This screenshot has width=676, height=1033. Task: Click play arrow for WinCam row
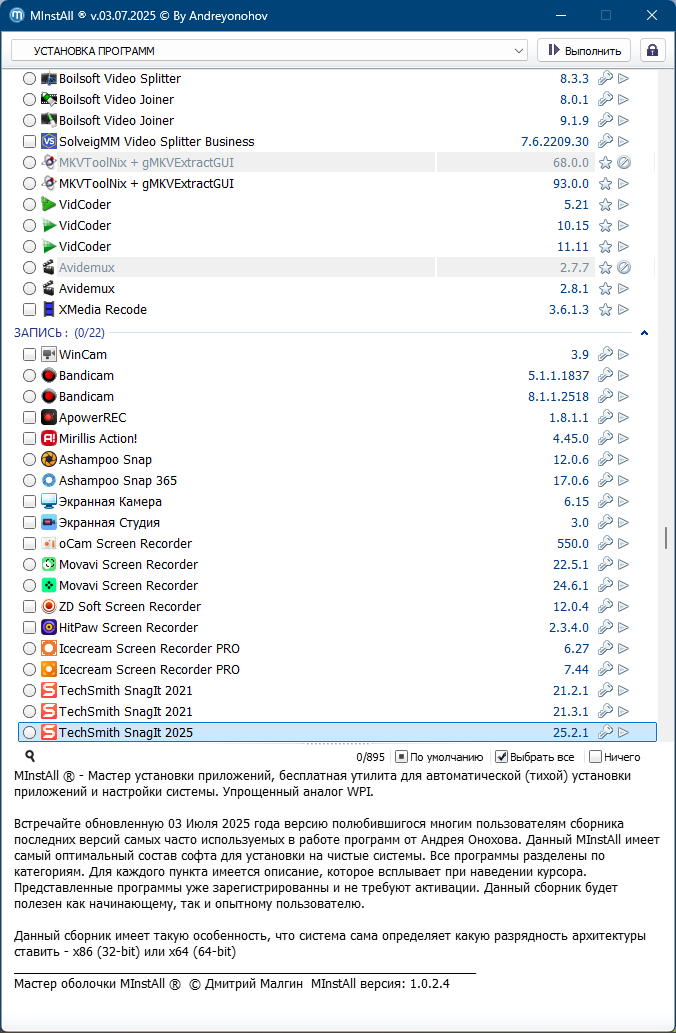(x=624, y=354)
